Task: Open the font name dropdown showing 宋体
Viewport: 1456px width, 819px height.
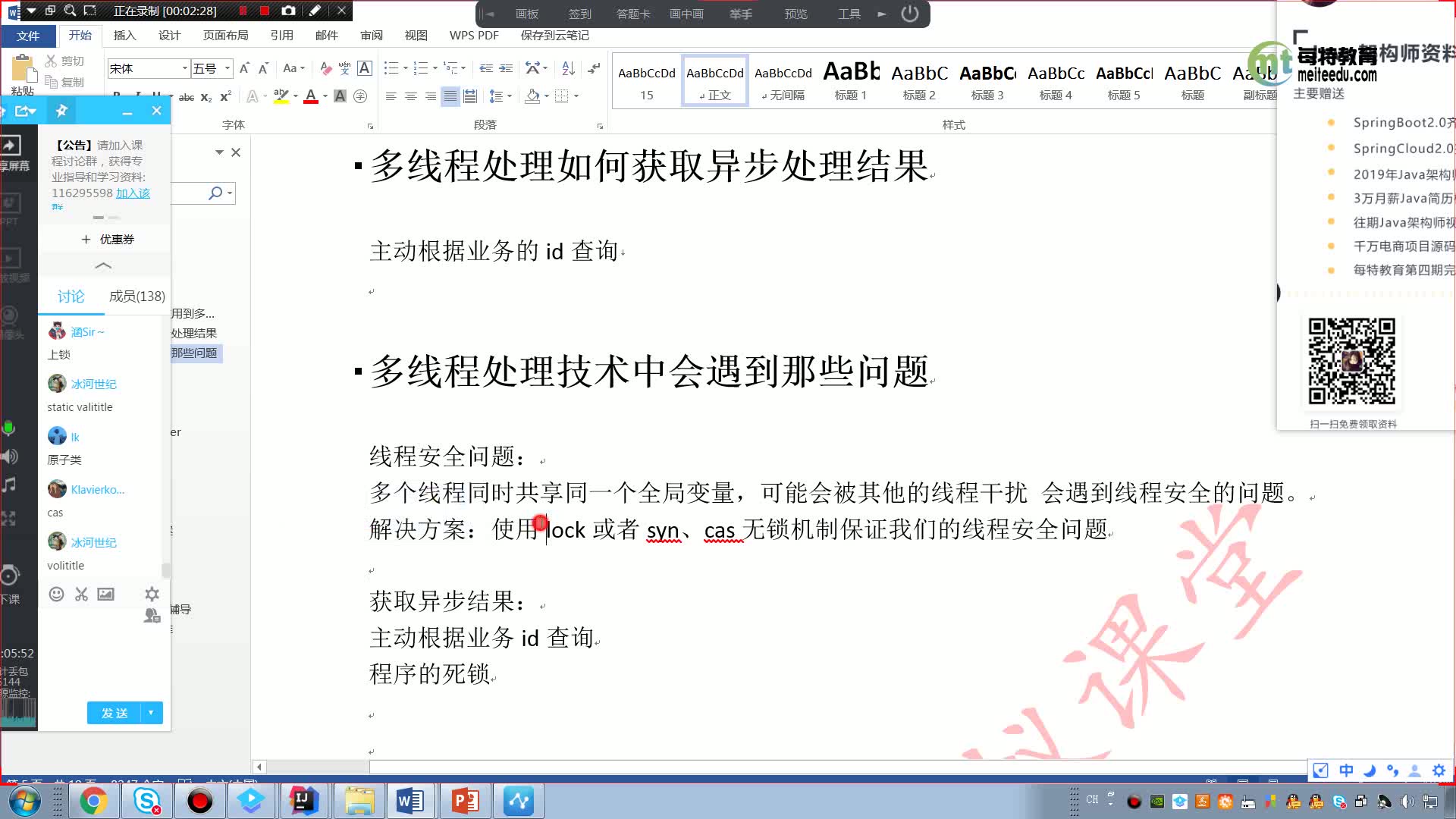Action: coord(184,68)
